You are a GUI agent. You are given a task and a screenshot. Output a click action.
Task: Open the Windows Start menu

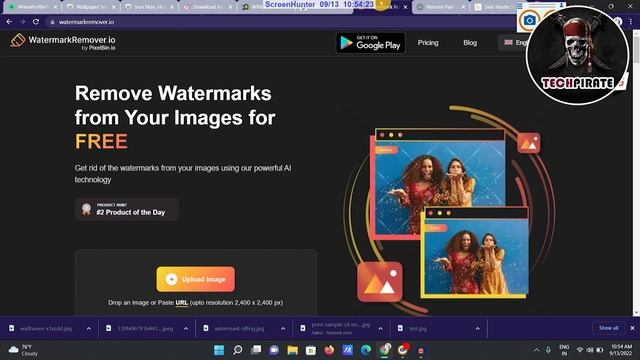click(x=219, y=350)
